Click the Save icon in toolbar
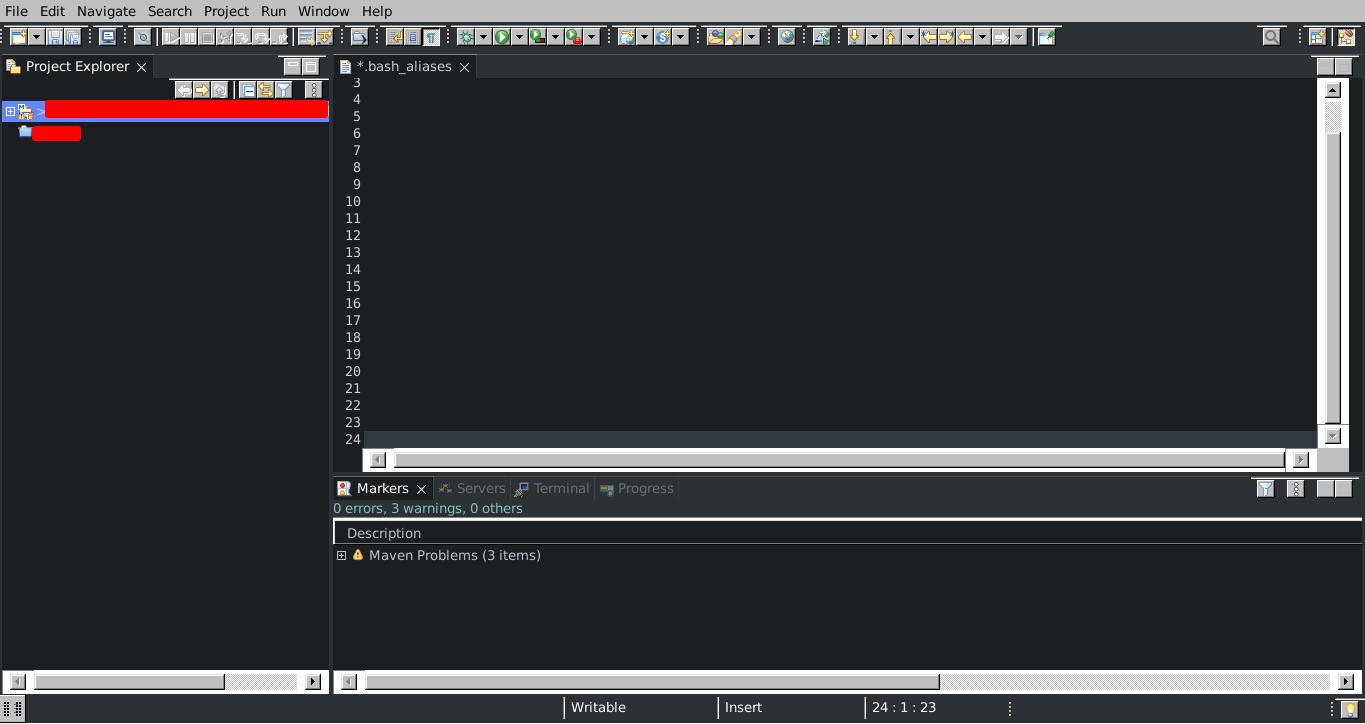Viewport: 1365px width, 724px height. (x=54, y=37)
